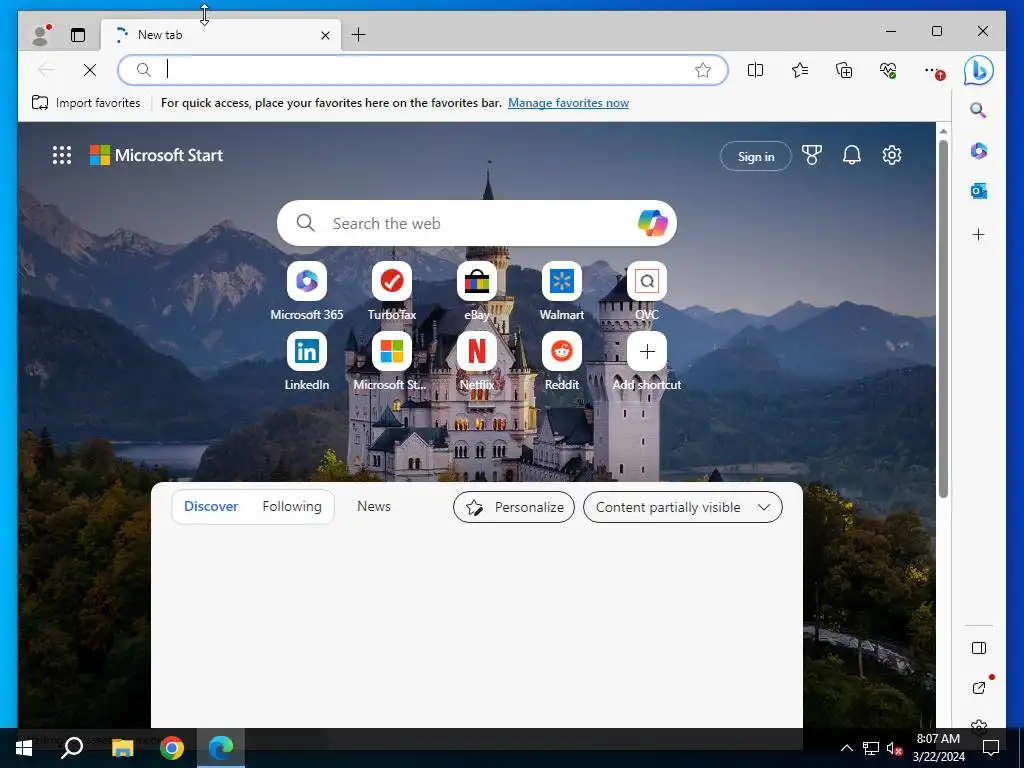Click Import favorites

pos(86,103)
